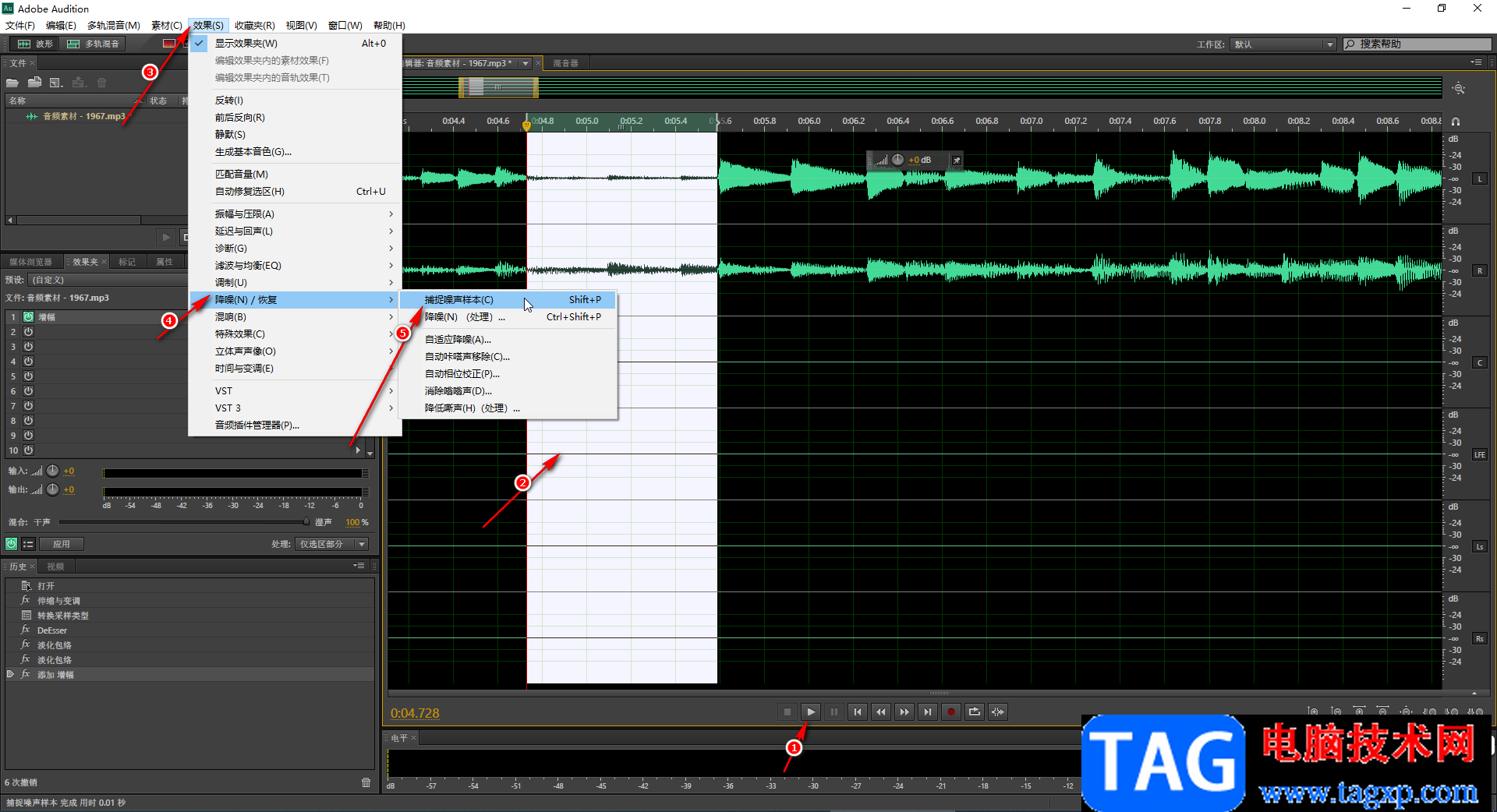
Task: Switch to the 视频 tab
Action: pos(55,567)
